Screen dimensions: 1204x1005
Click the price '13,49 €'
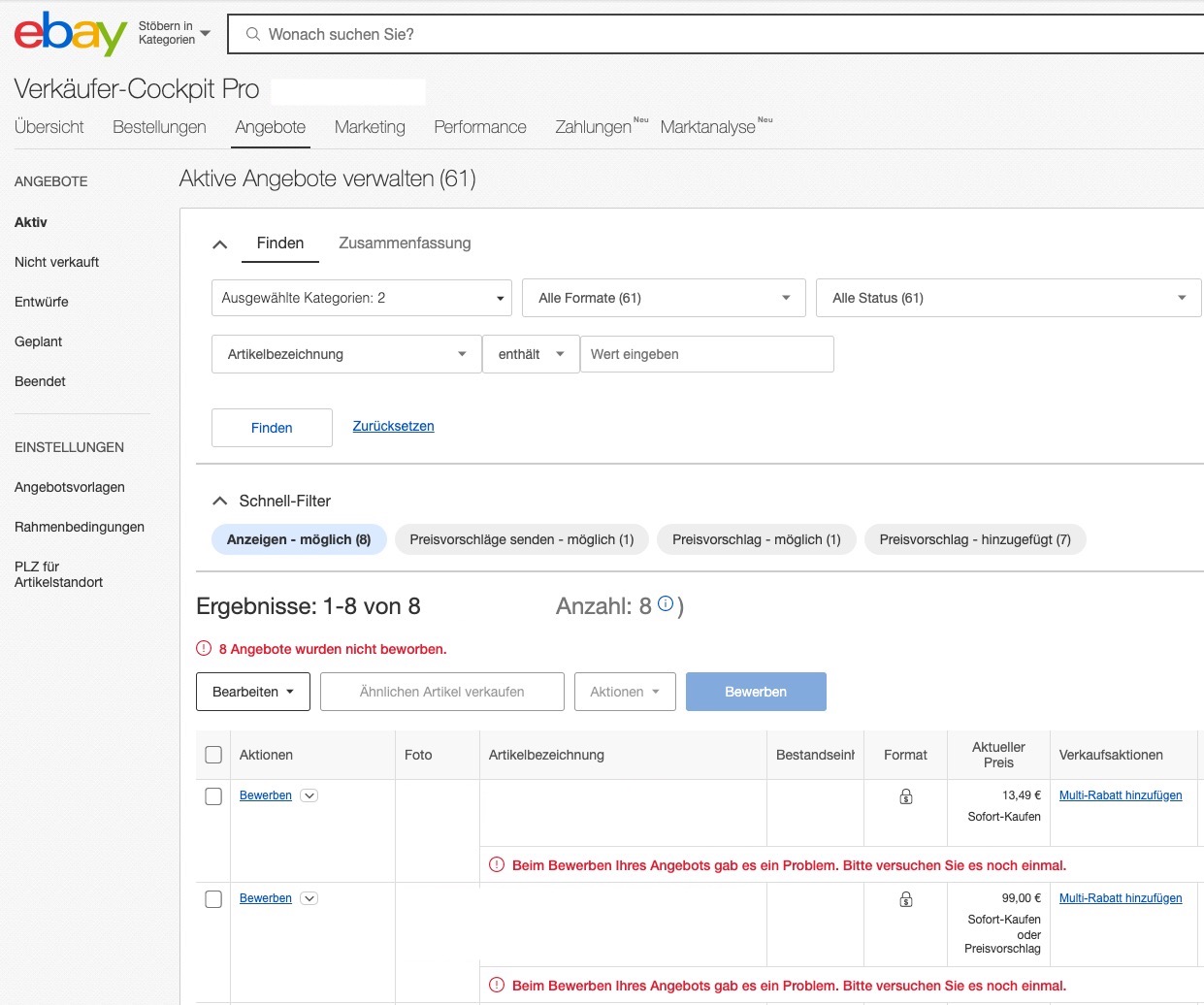(1022, 795)
